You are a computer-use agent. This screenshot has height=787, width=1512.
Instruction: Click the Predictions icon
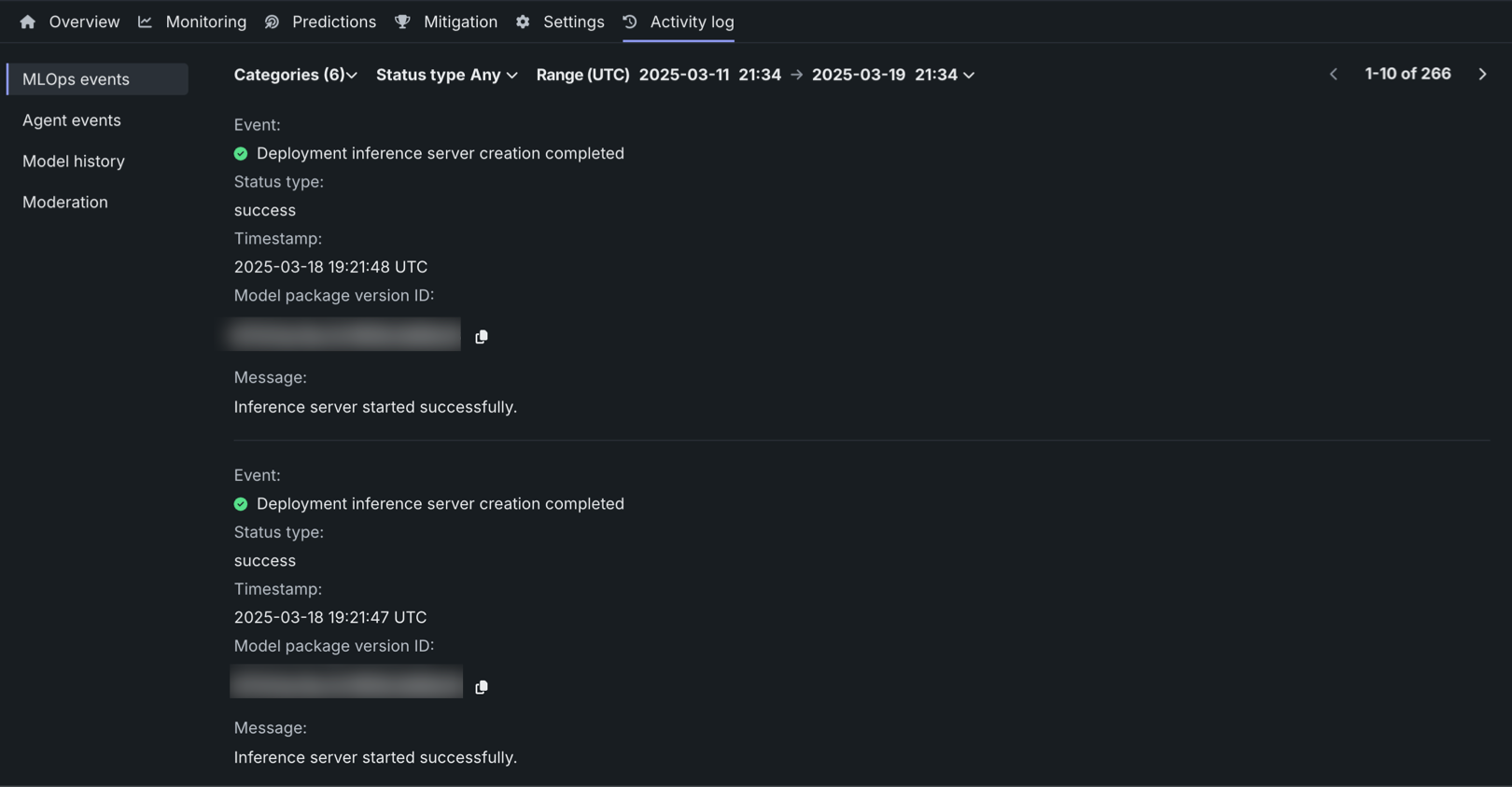[x=272, y=21]
